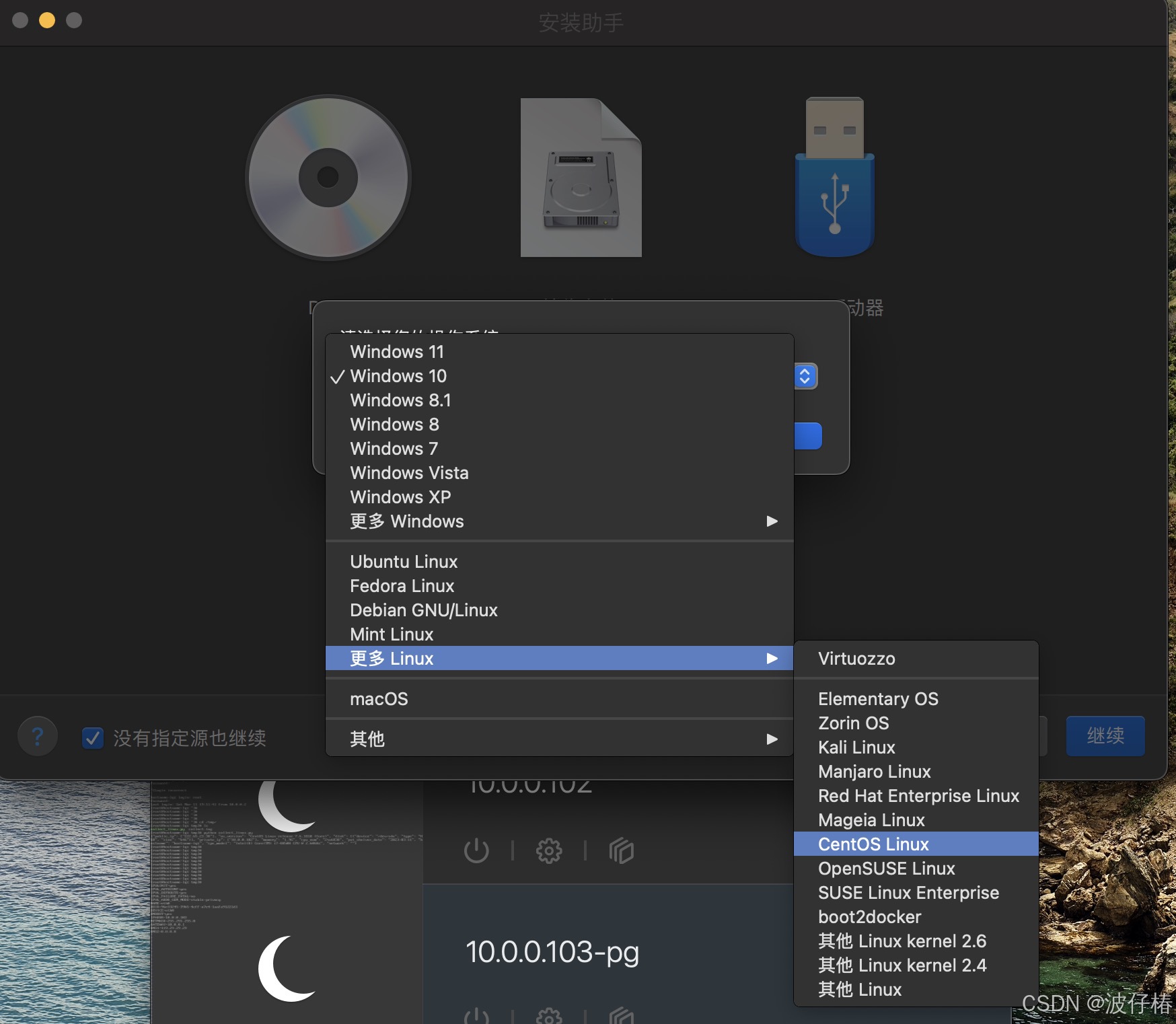Expand the 更多 Windows submenu
1176x1024 pixels.
pyautogui.click(x=560, y=521)
